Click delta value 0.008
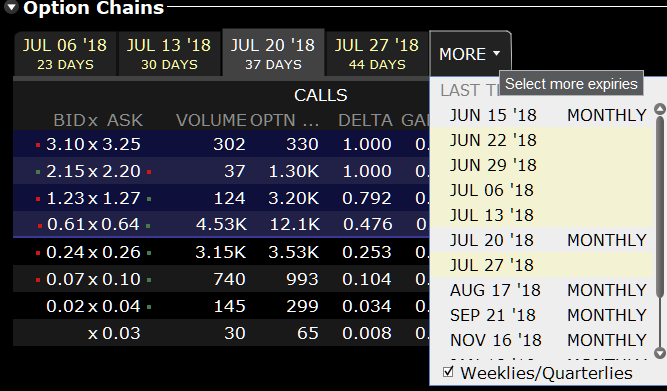Screen dimensions: 667x391 pos(367,333)
